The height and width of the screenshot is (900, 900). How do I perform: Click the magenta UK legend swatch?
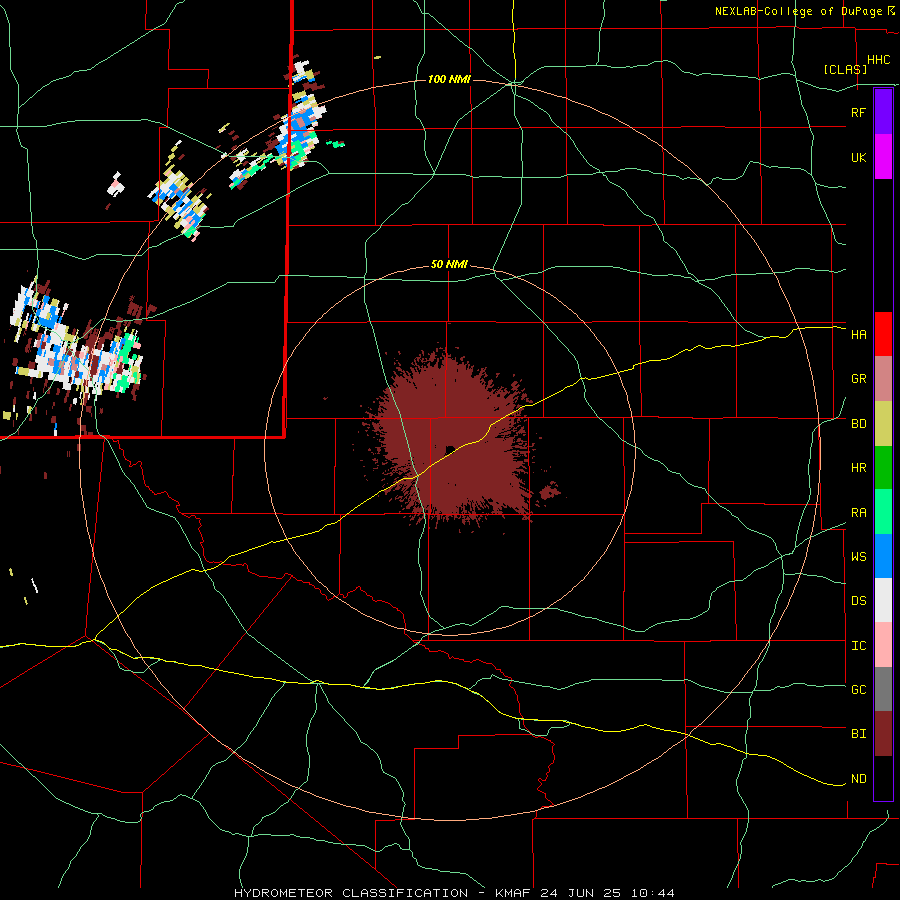coord(883,157)
